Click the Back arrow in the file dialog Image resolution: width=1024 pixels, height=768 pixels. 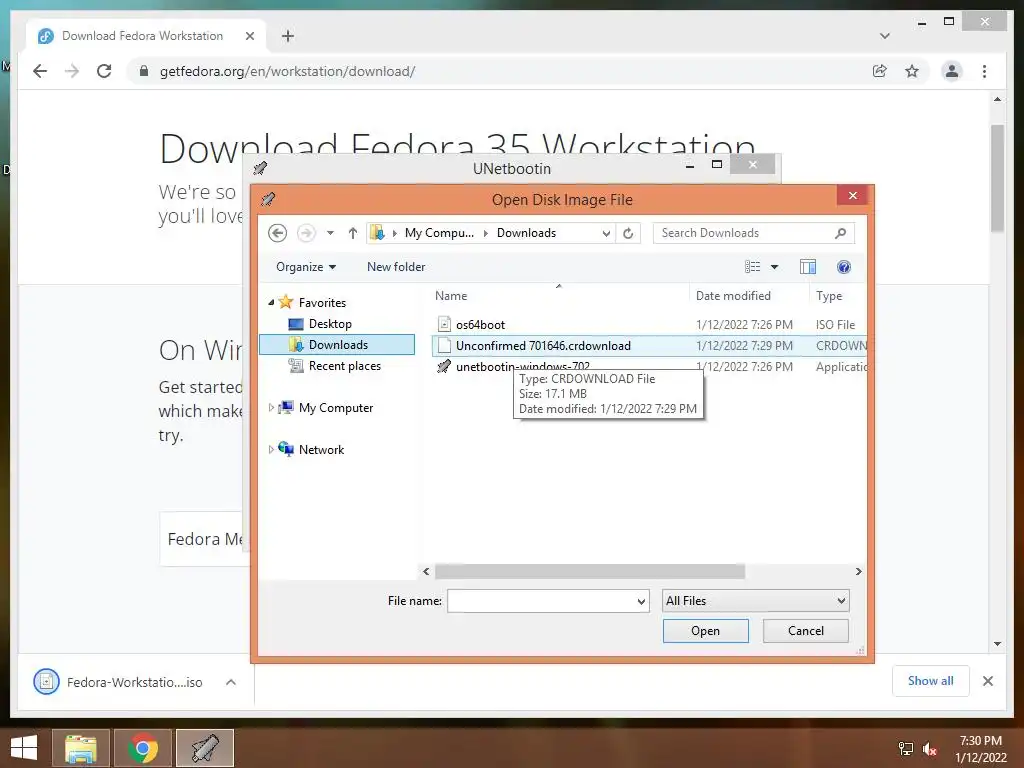[278, 233]
